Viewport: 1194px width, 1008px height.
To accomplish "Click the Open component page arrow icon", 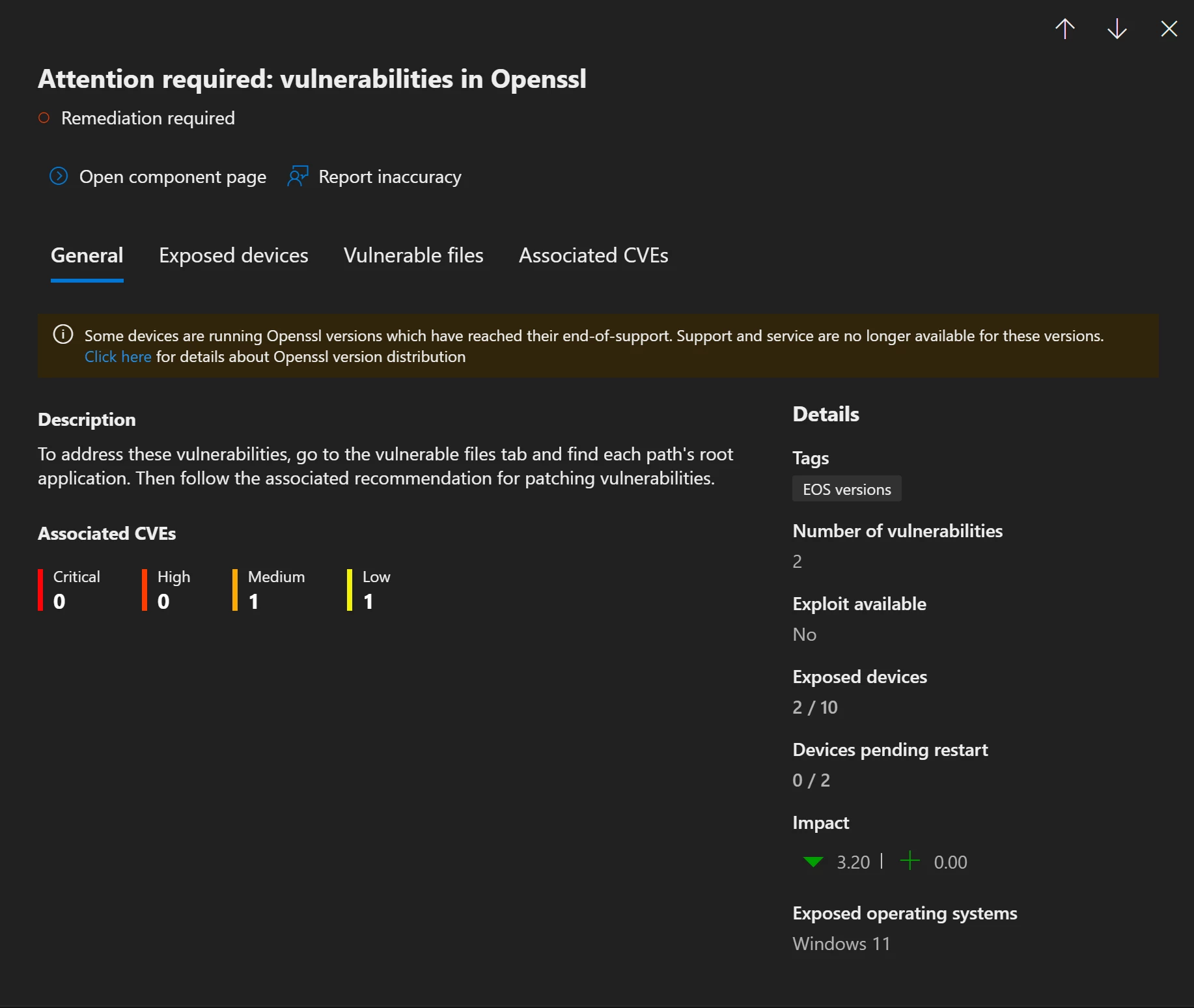I will 59,176.
